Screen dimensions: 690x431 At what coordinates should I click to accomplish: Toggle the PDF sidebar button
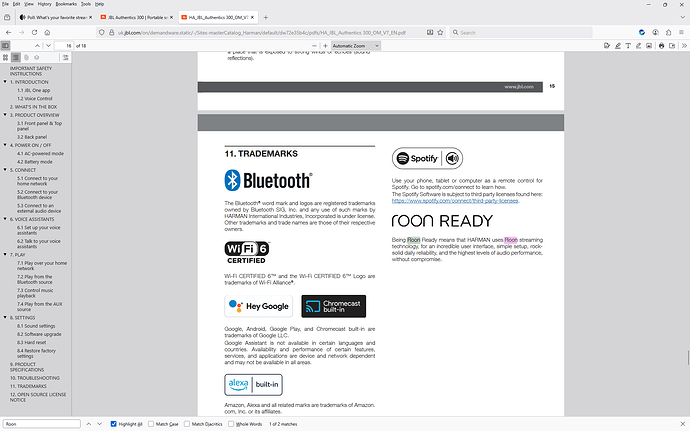point(5,45)
